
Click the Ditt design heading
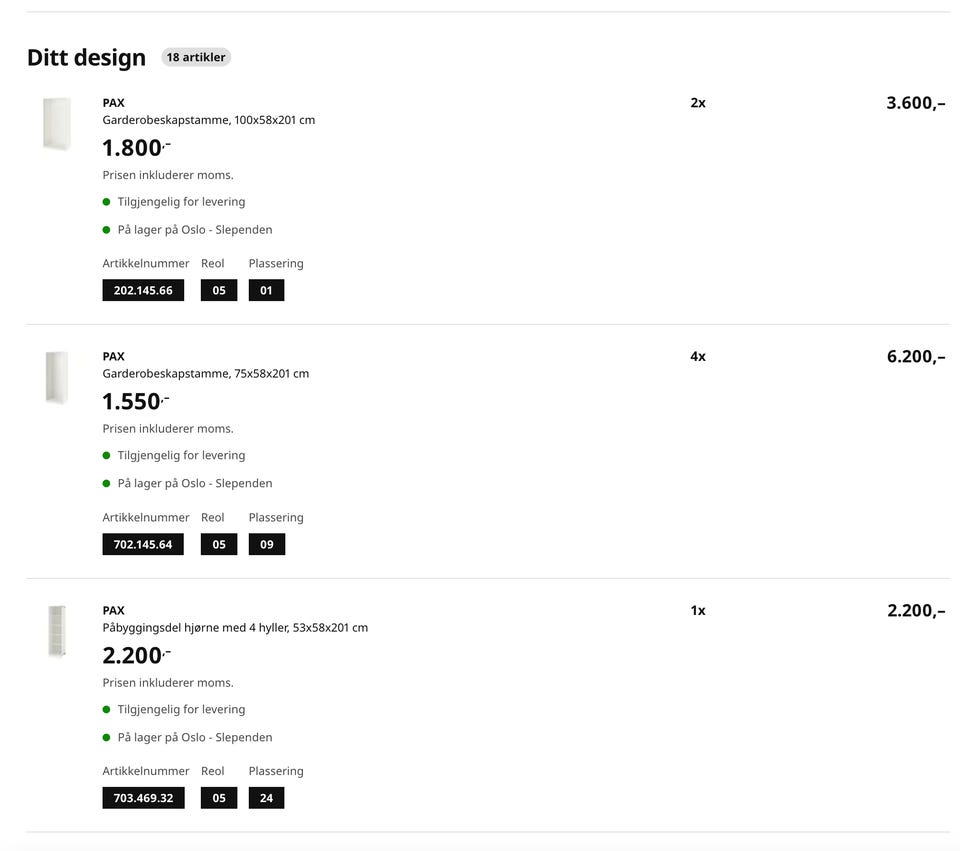tap(86, 57)
